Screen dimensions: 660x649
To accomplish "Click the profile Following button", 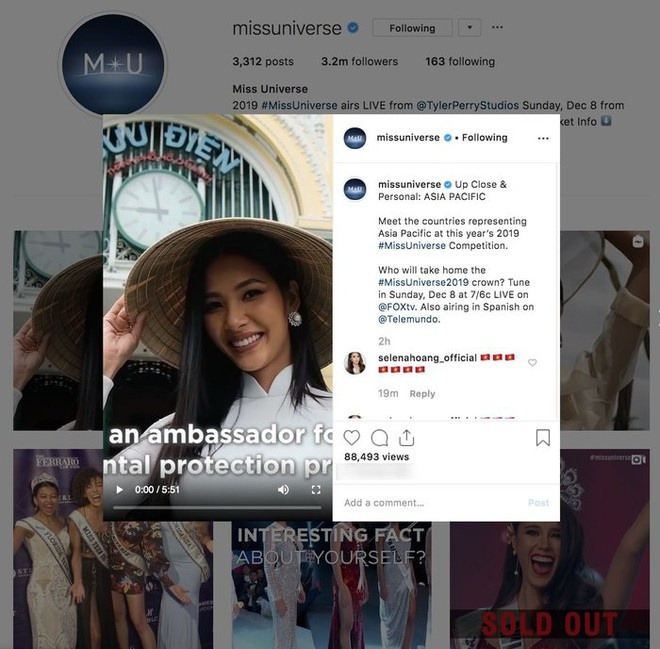I will pyautogui.click(x=412, y=28).
